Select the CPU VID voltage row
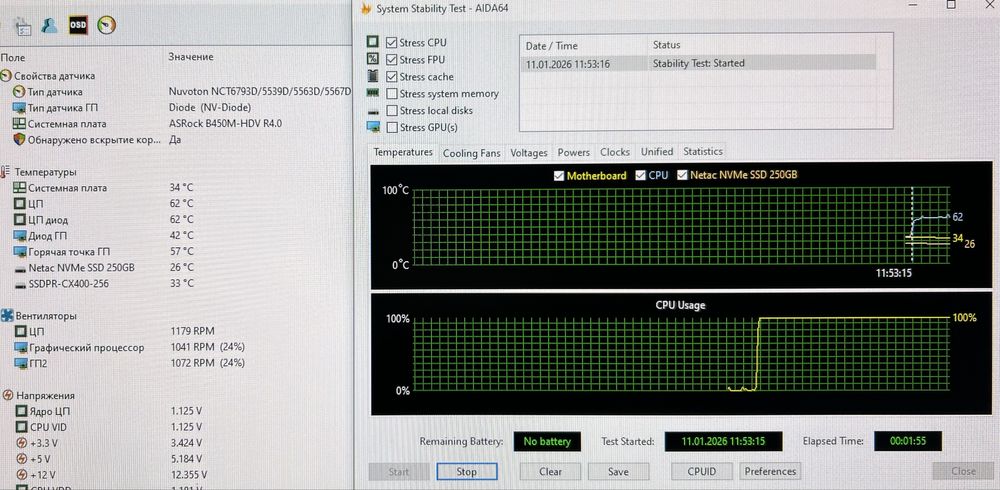Screen dimensions: 1000x490 175,427
